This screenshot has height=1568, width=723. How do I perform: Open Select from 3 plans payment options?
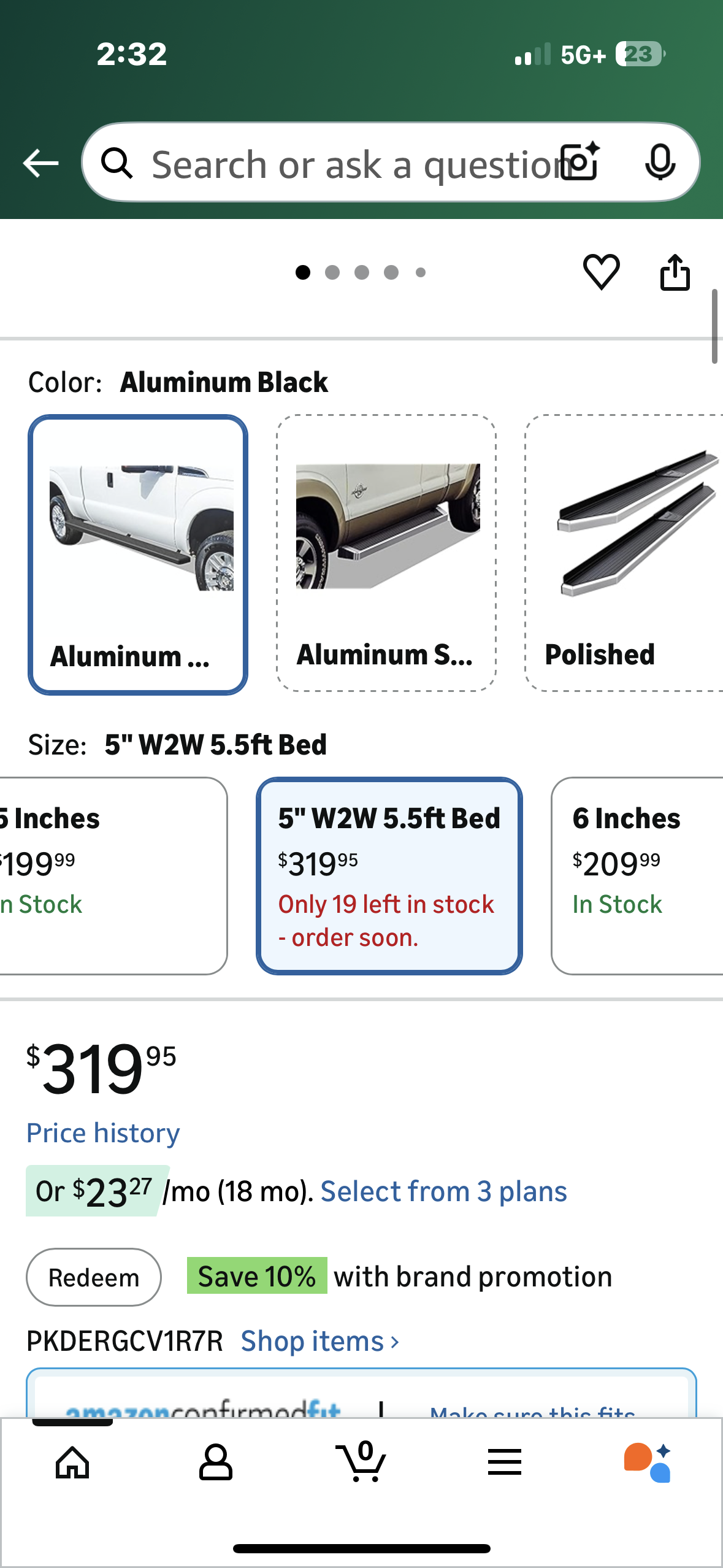click(445, 1191)
